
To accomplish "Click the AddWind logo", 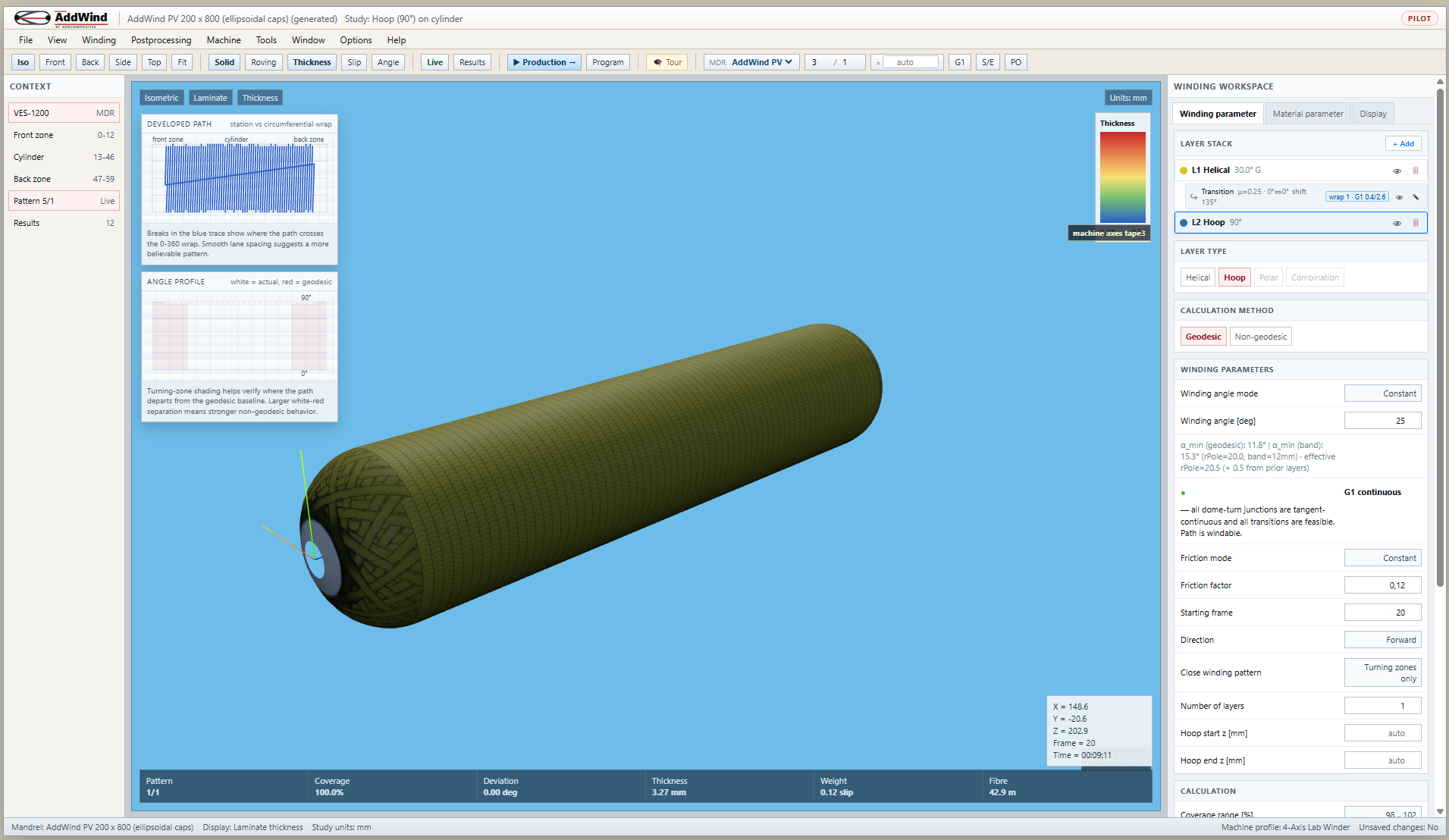I will click(61, 18).
